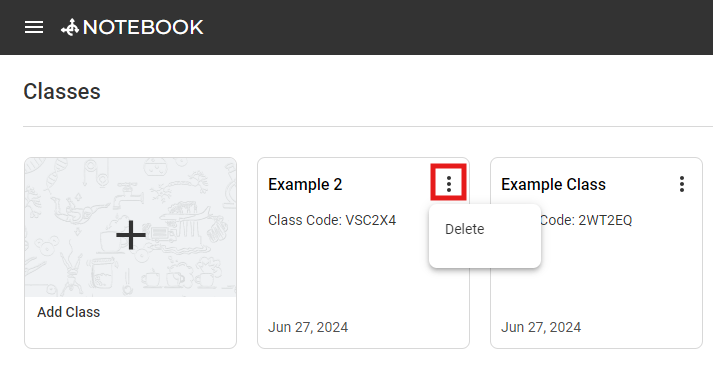Click blank space below Delete in popup

pos(485,255)
